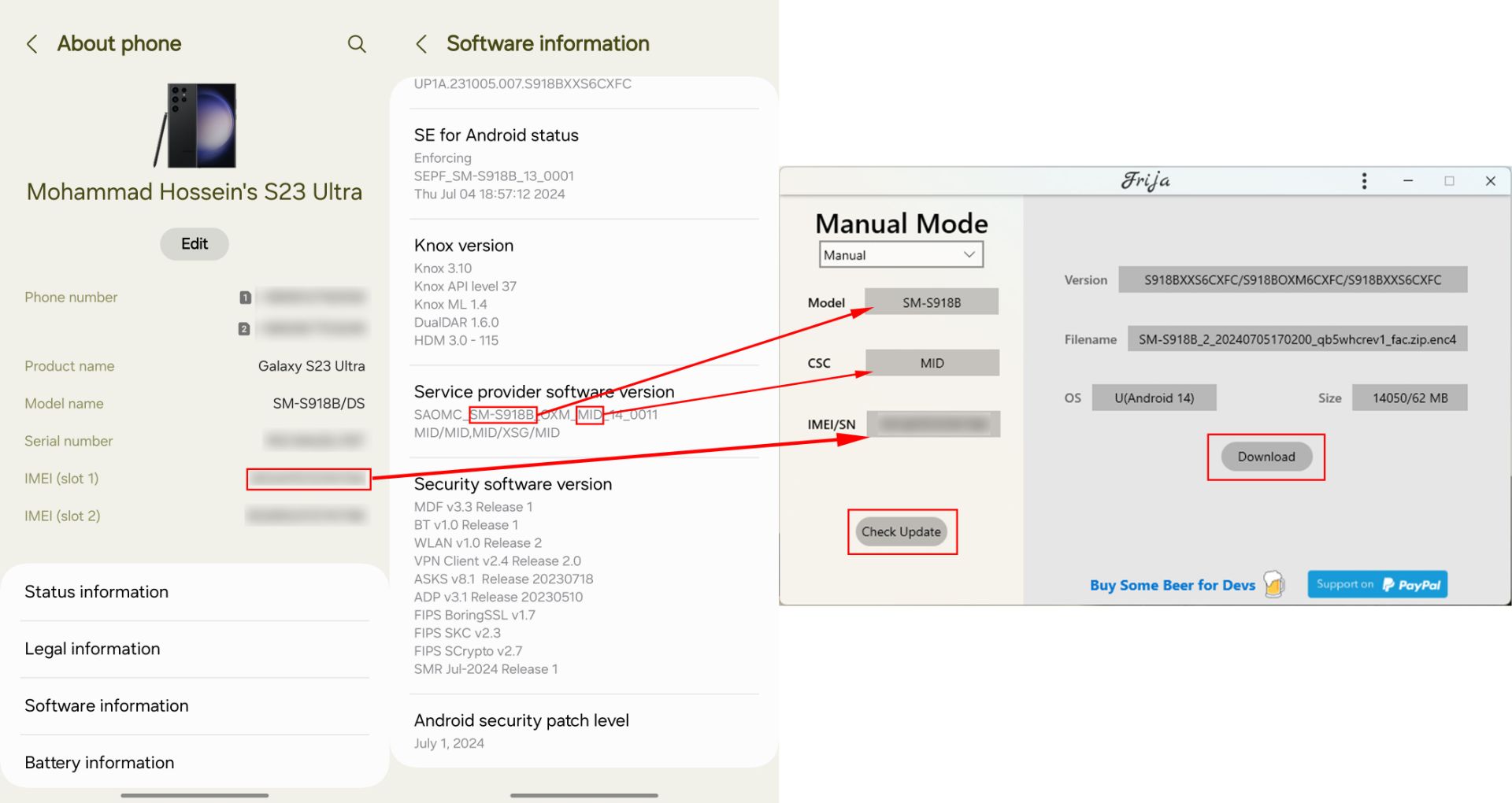The width and height of the screenshot is (1512, 803).
Task: Click Buy Some Beer for Devs link
Action: click(x=1173, y=585)
